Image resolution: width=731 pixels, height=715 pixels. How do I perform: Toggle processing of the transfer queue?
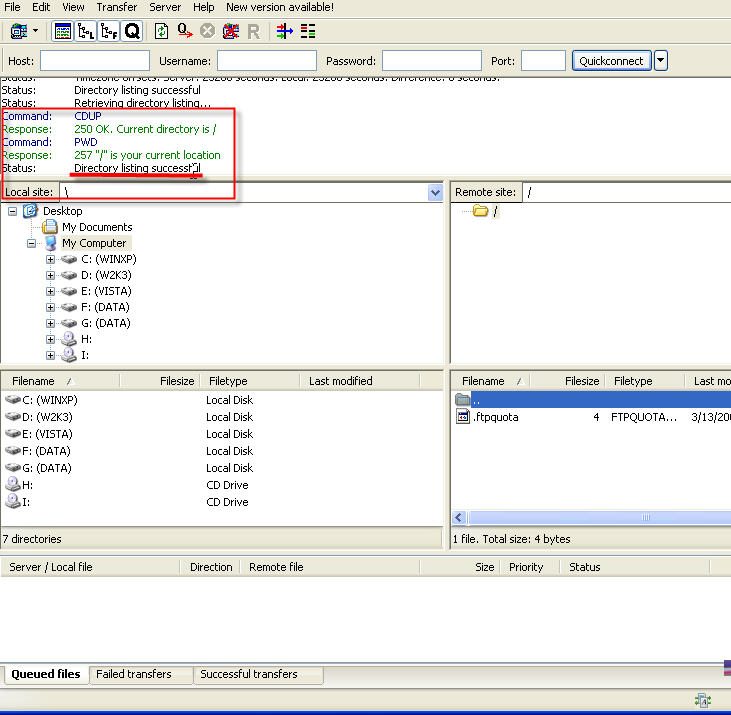(185, 32)
